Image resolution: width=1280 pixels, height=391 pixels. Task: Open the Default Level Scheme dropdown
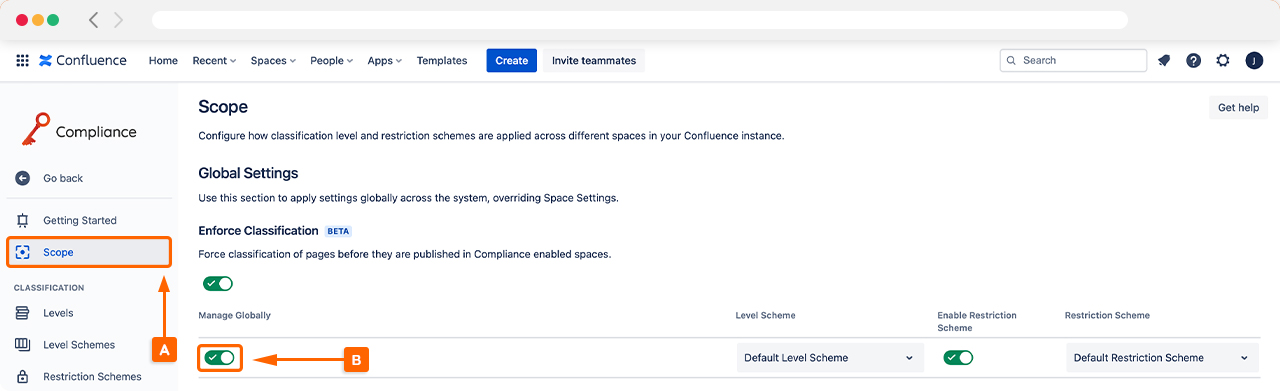pos(829,357)
